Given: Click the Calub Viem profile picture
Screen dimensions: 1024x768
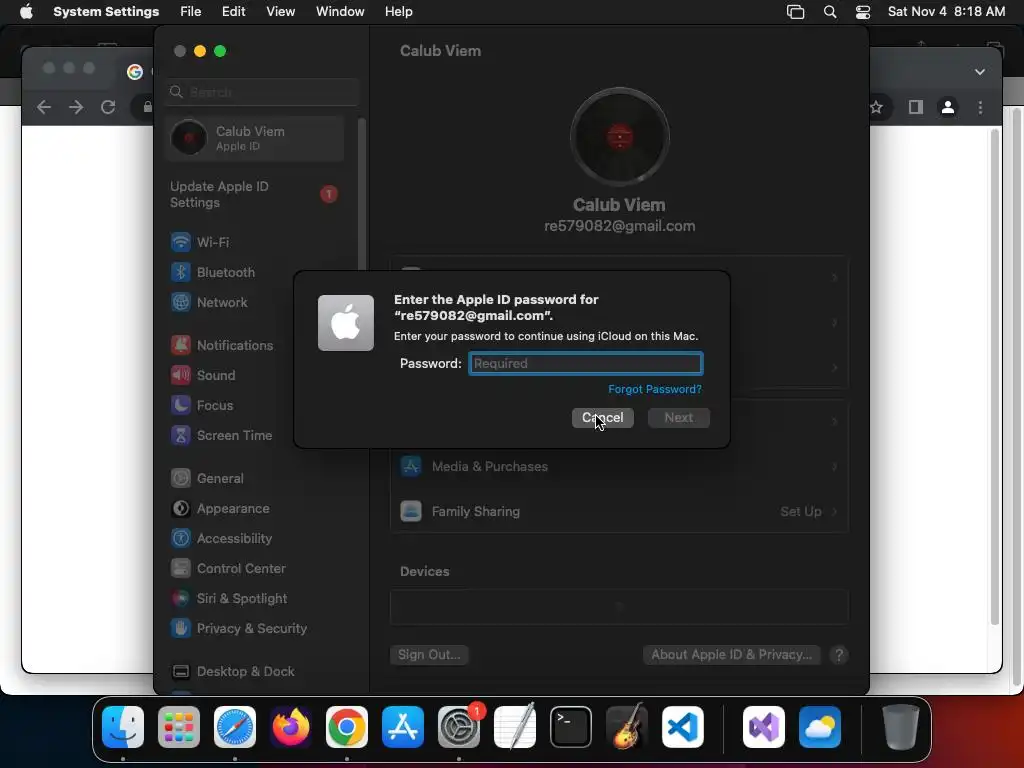Looking at the screenshot, I should [x=620, y=137].
